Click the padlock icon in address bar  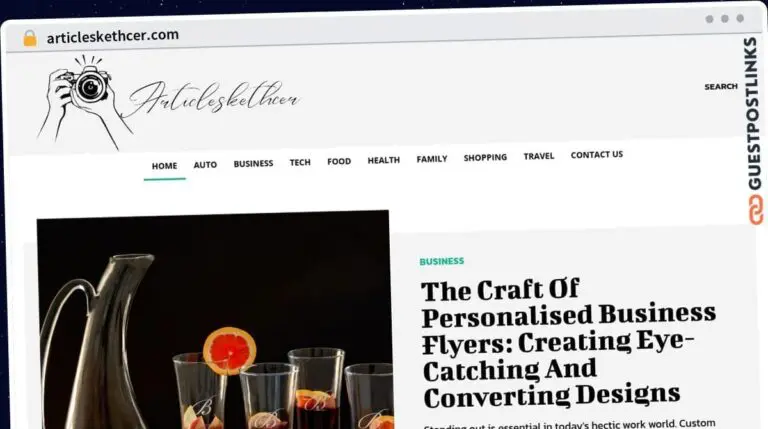coord(30,38)
